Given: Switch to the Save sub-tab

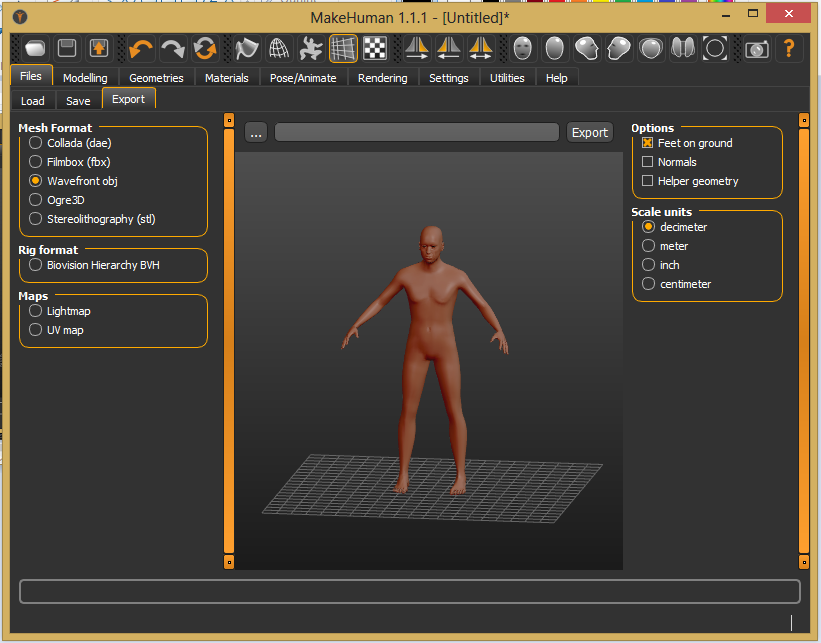Looking at the screenshot, I should pos(78,101).
